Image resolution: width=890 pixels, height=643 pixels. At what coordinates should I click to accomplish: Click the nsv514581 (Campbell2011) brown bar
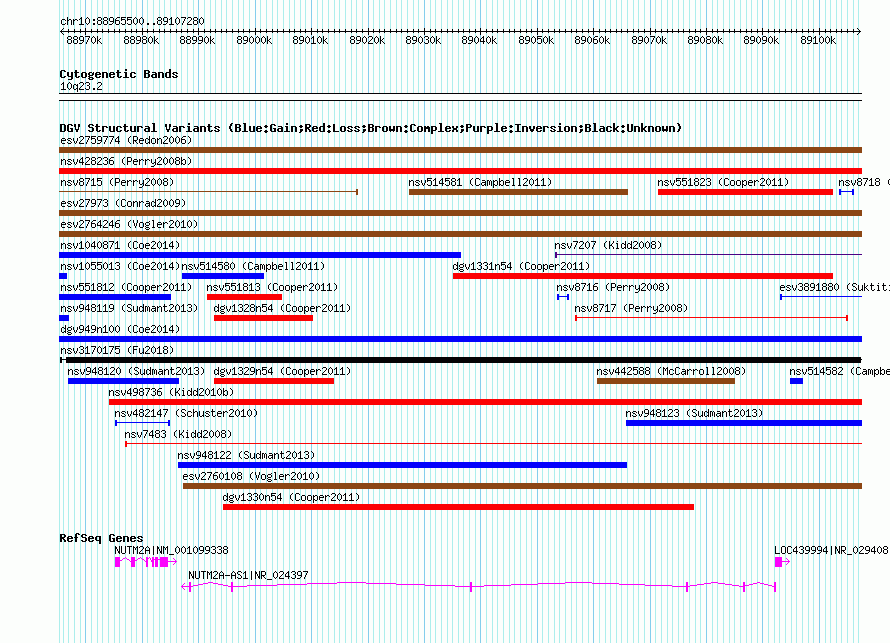pyautogui.click(x=518, y=192)
